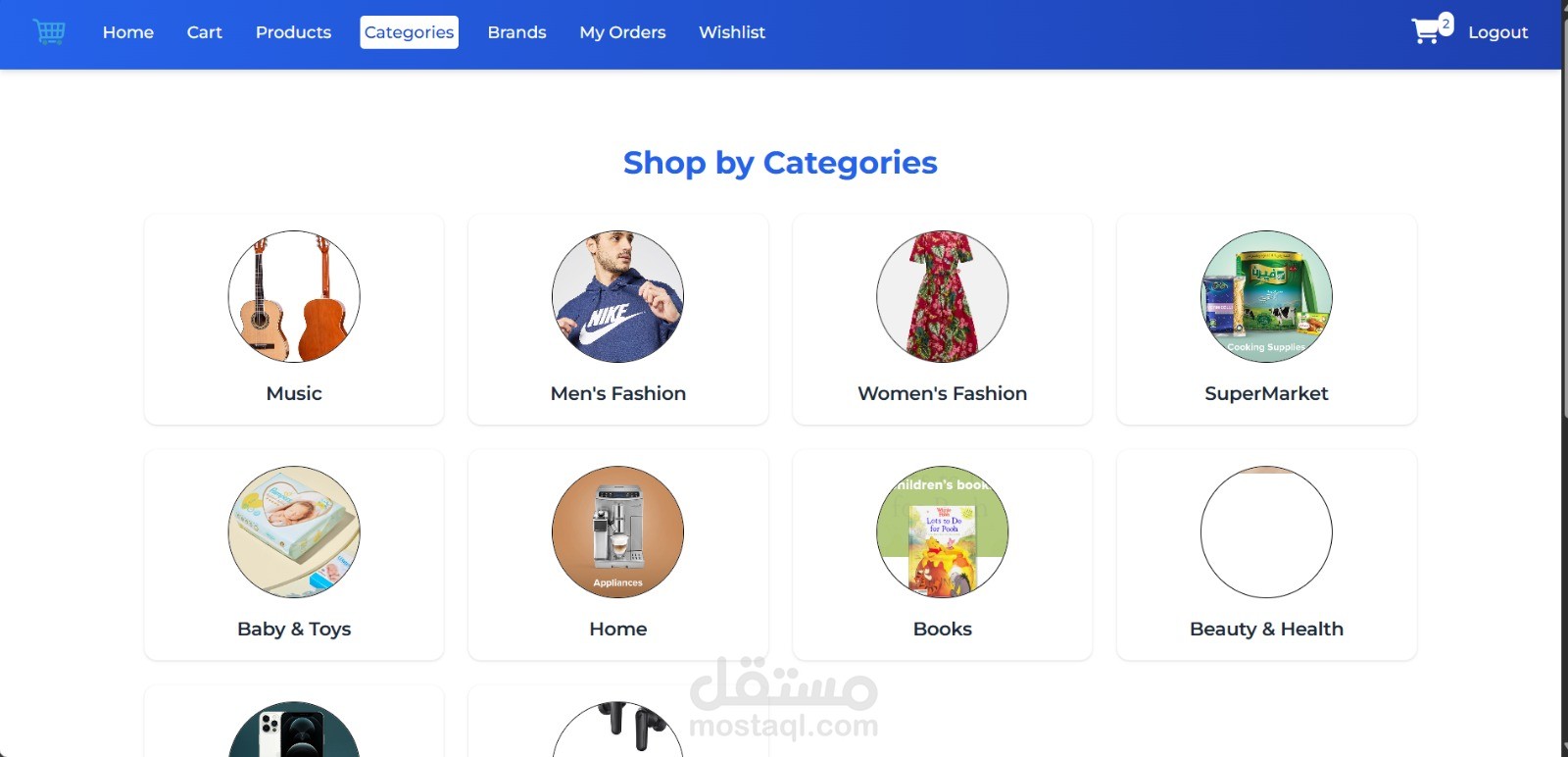Select the highlighted Categories tab
The image size is (1568, 757).
point(409,32)
